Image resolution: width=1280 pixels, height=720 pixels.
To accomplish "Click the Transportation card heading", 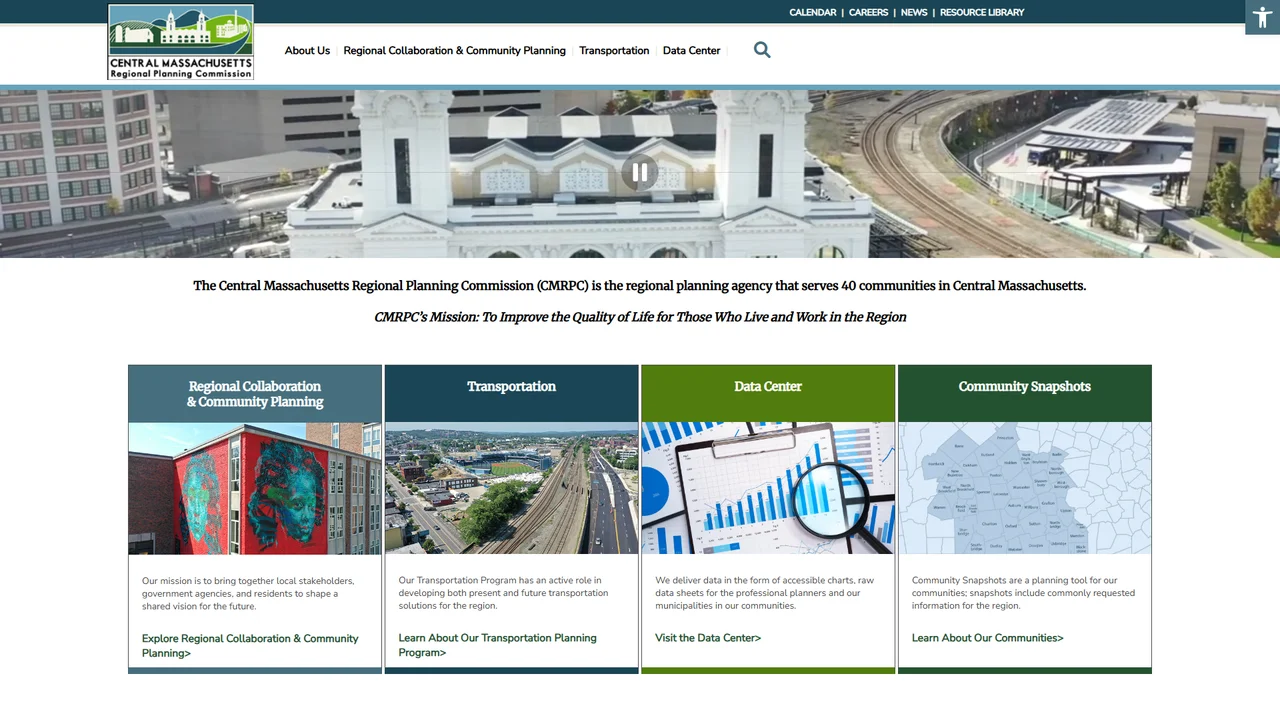I will 511,386.
